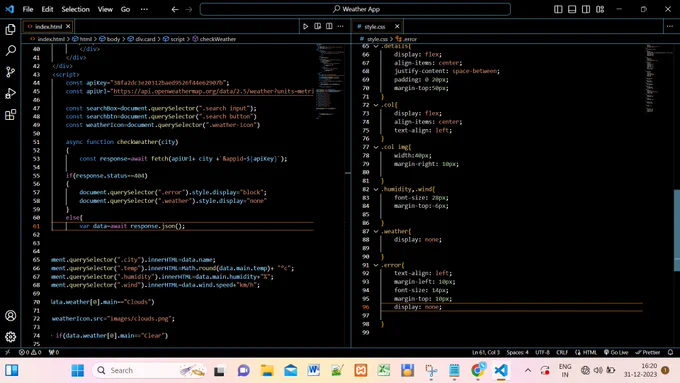Click the style.css vertical scrollbar thumb
Screen dimensions: 680x383
tap(677, 230)
